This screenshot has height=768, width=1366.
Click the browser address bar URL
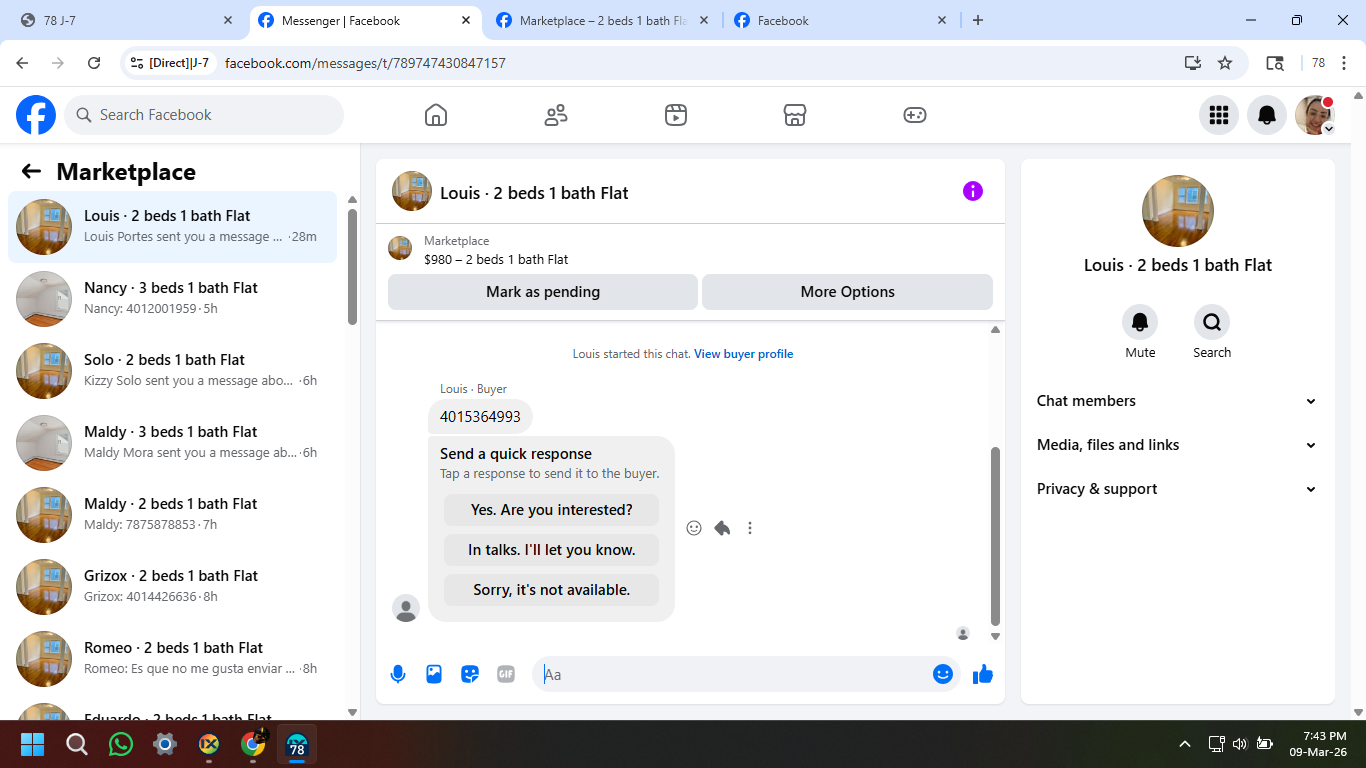[365, 63]
